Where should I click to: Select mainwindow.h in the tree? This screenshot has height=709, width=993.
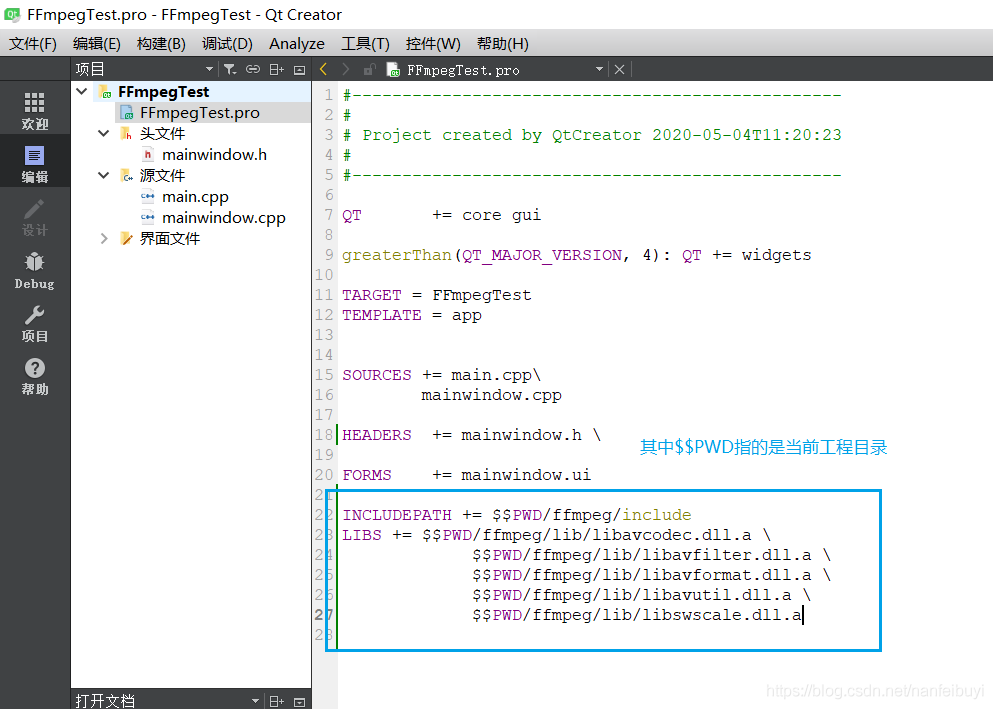coord(214,154)
